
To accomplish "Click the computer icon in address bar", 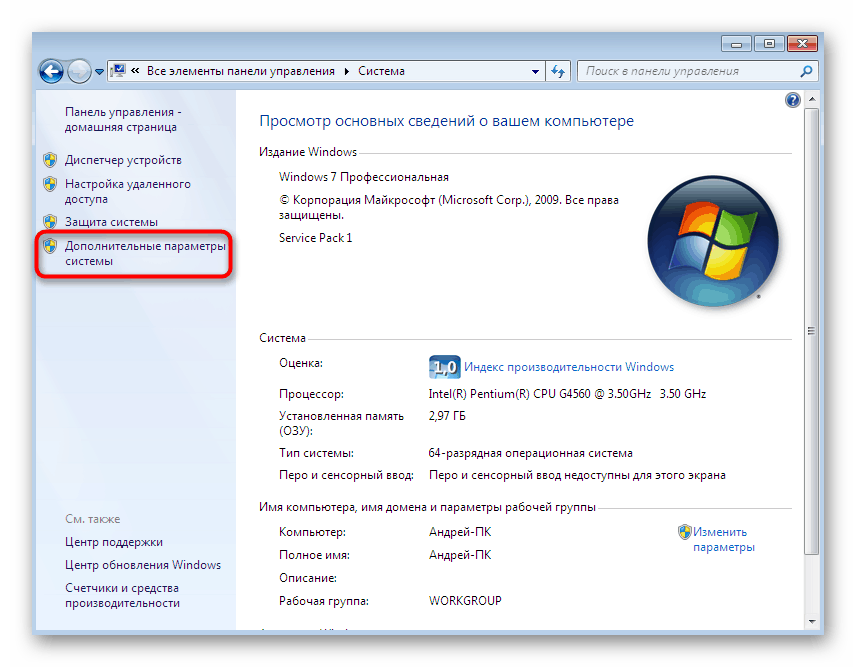I will coord(118,71).
